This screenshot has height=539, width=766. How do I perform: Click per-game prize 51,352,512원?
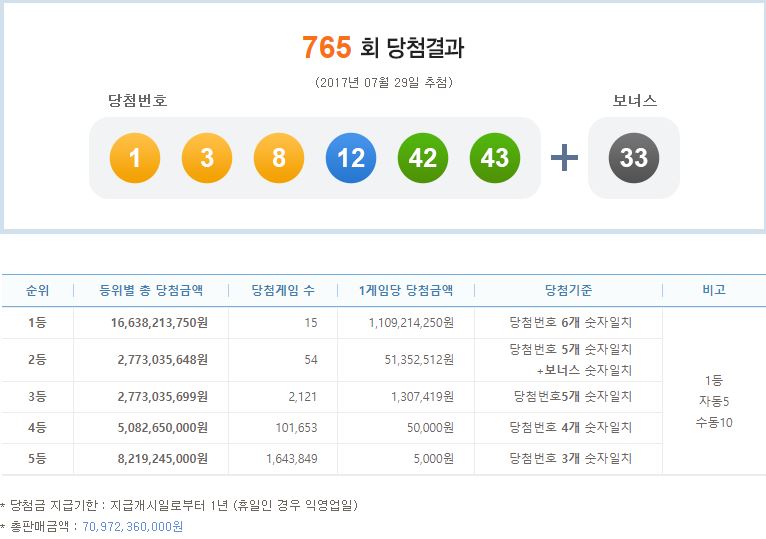click(419, 360)
